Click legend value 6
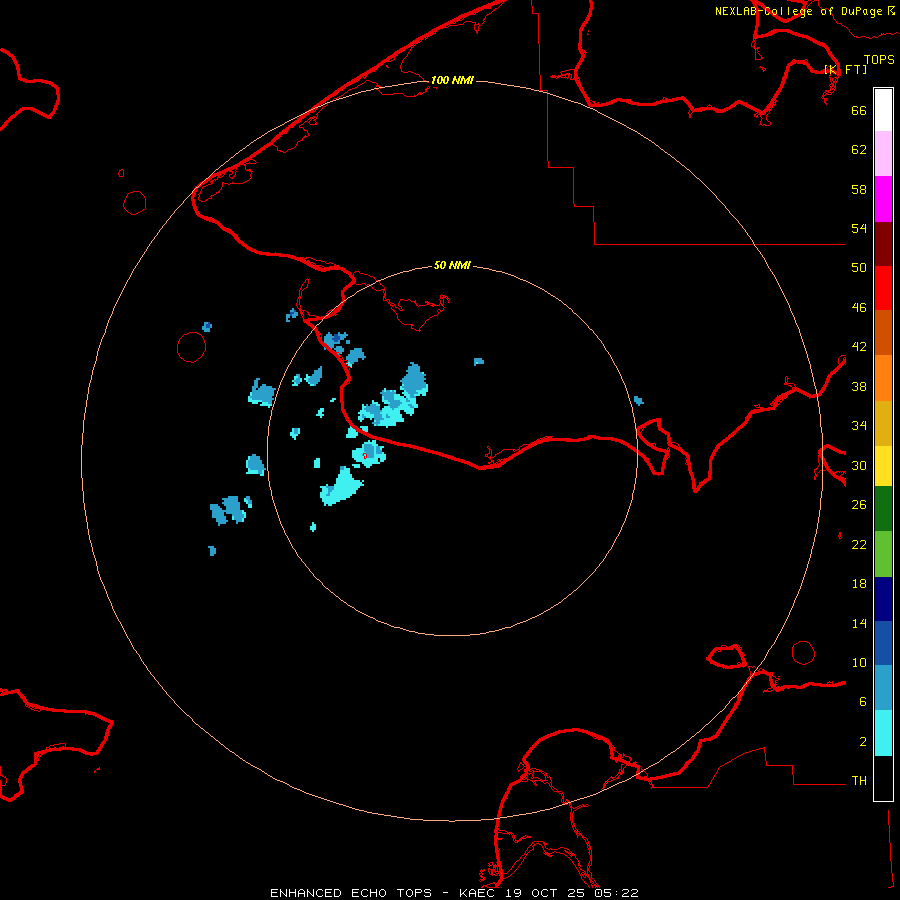Screen dimensions: 900x900 pyautogui.click(x=862, y=701)
